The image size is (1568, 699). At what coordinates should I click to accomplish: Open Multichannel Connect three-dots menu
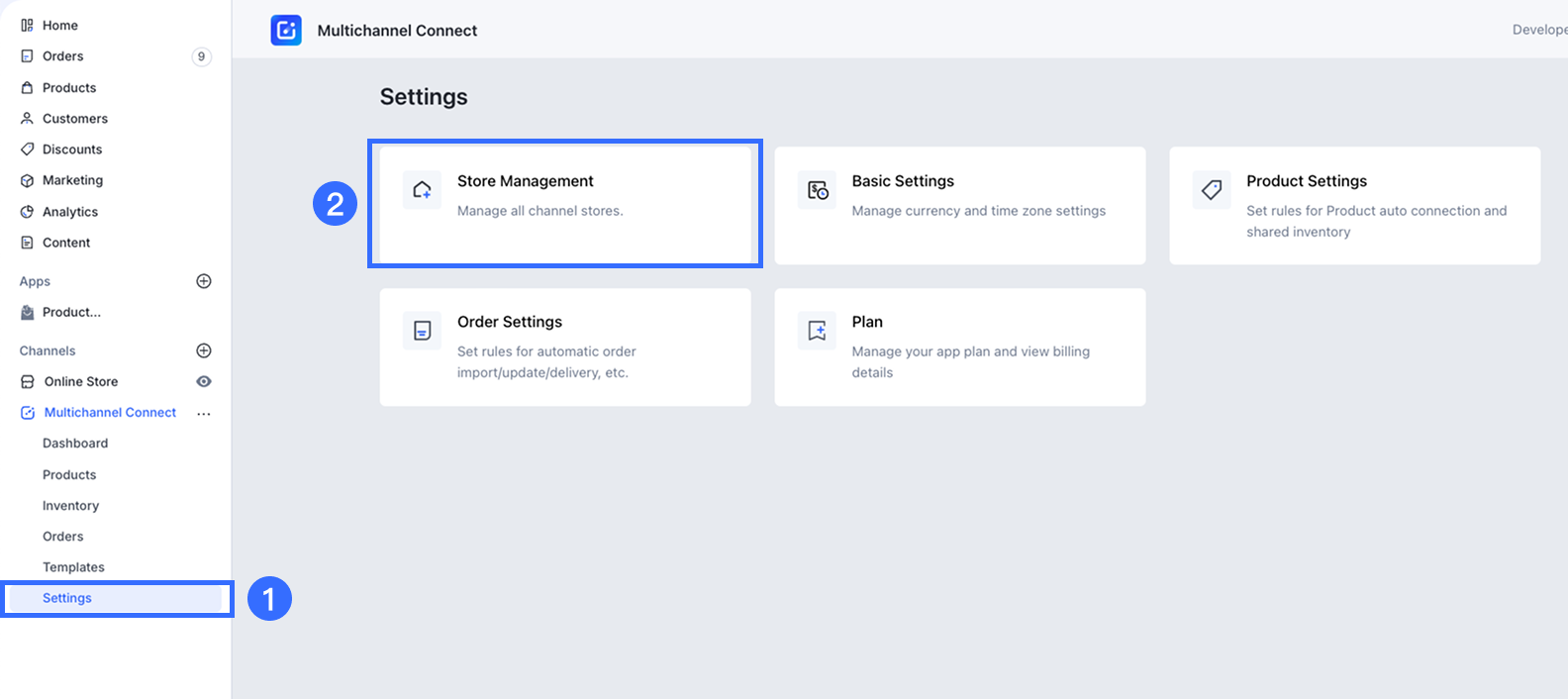(x=204, y=414)
